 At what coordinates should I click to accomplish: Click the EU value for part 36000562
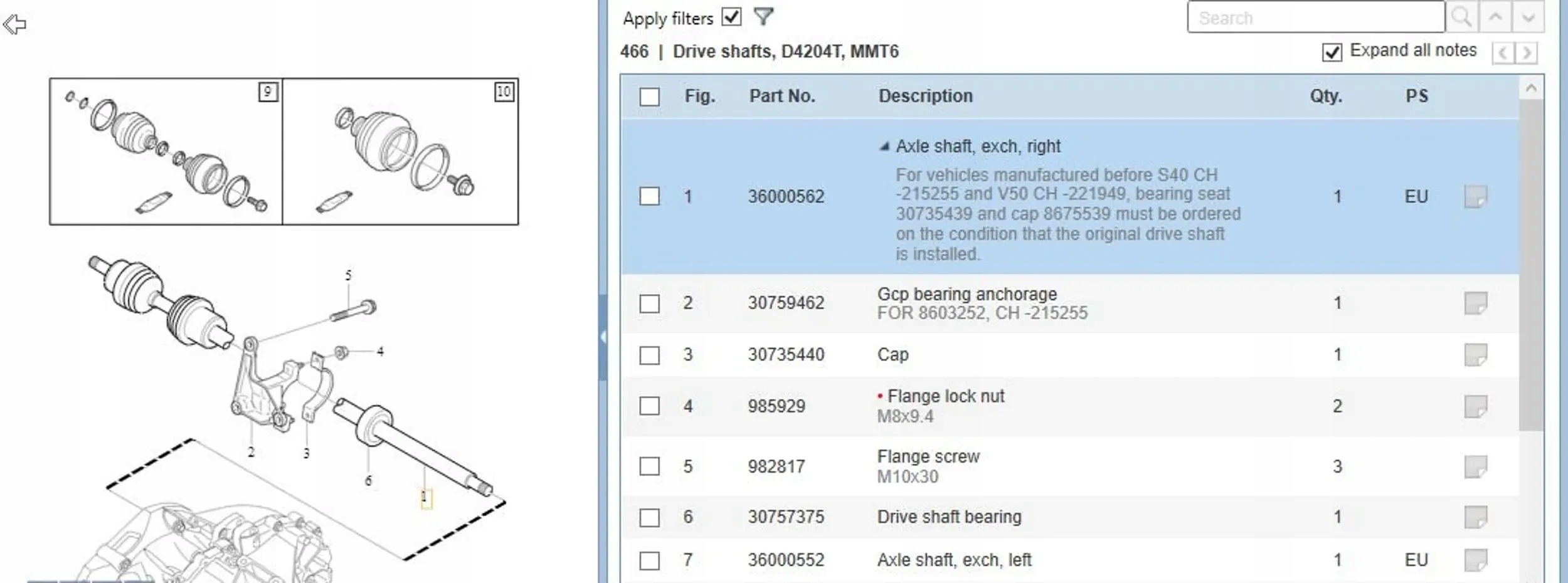(x=1416, y=197)
